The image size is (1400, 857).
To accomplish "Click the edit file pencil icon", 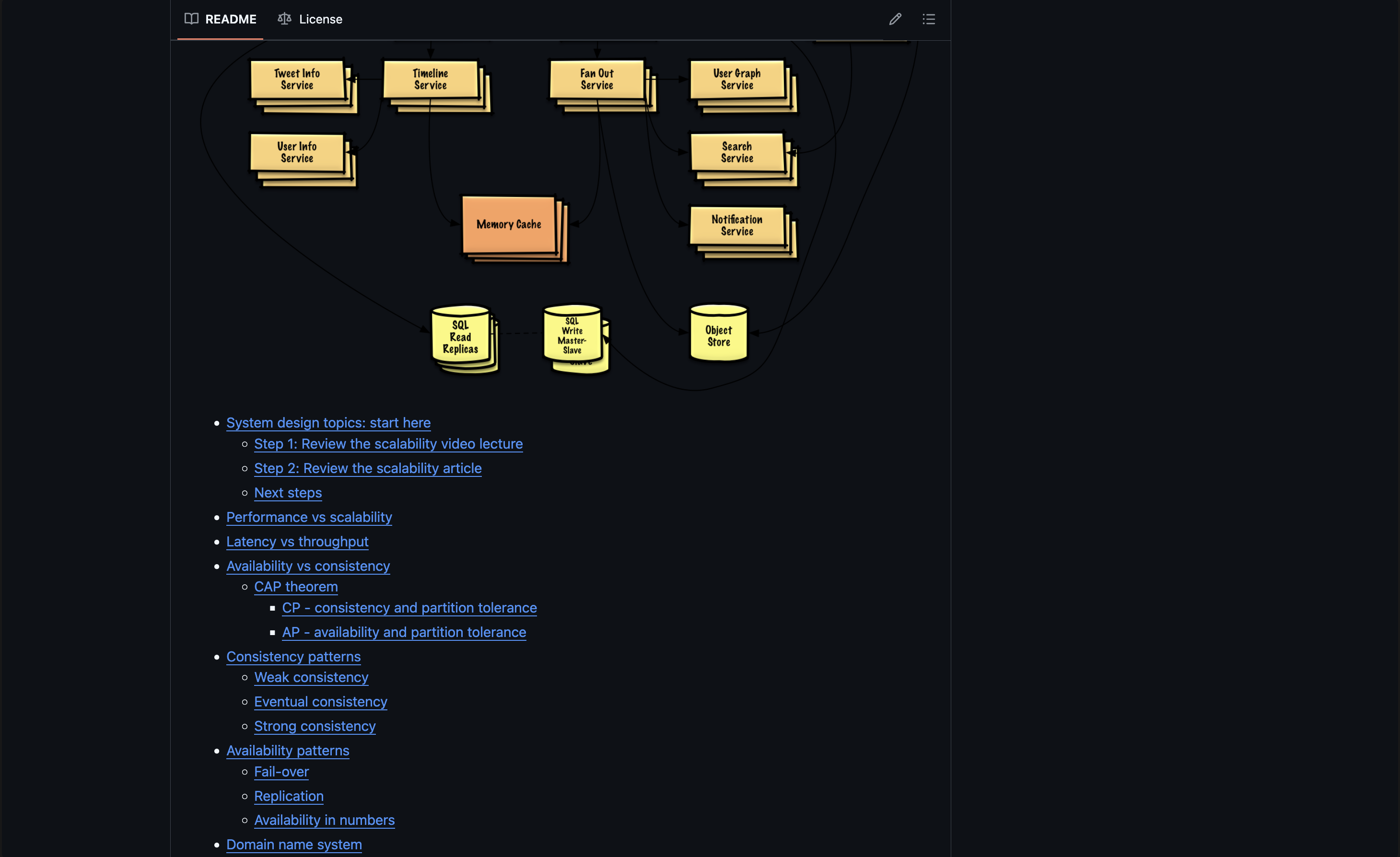I will tap(895, 19).
